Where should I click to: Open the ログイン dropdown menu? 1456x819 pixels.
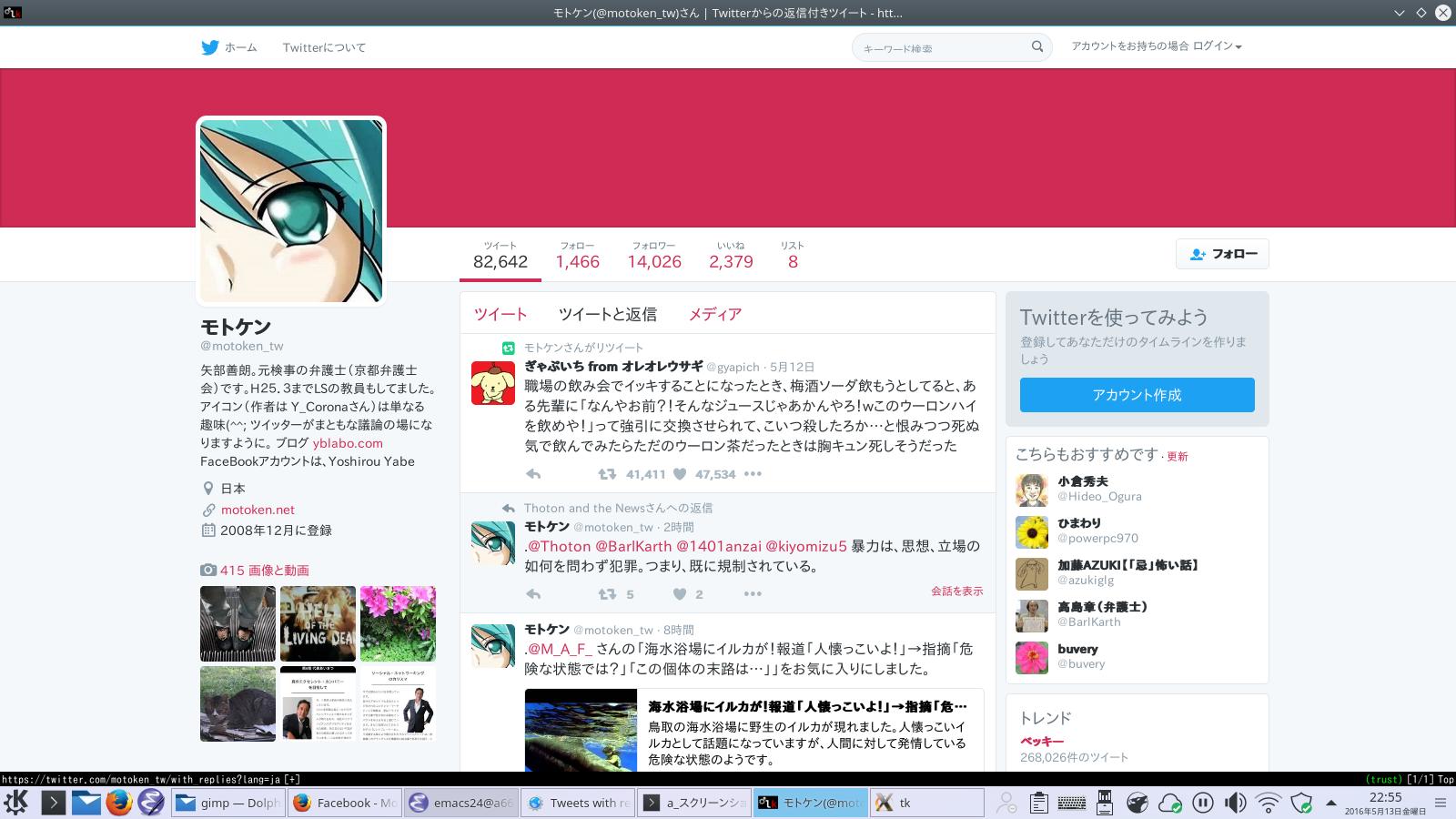[x=1218, y=46]
